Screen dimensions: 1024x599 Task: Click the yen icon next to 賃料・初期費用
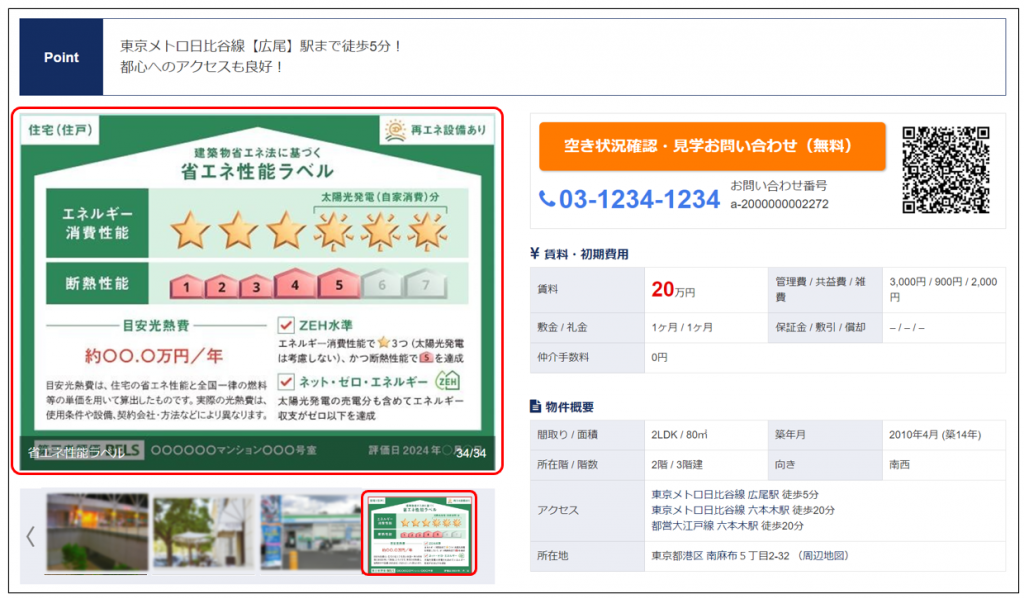pos(535,254)
